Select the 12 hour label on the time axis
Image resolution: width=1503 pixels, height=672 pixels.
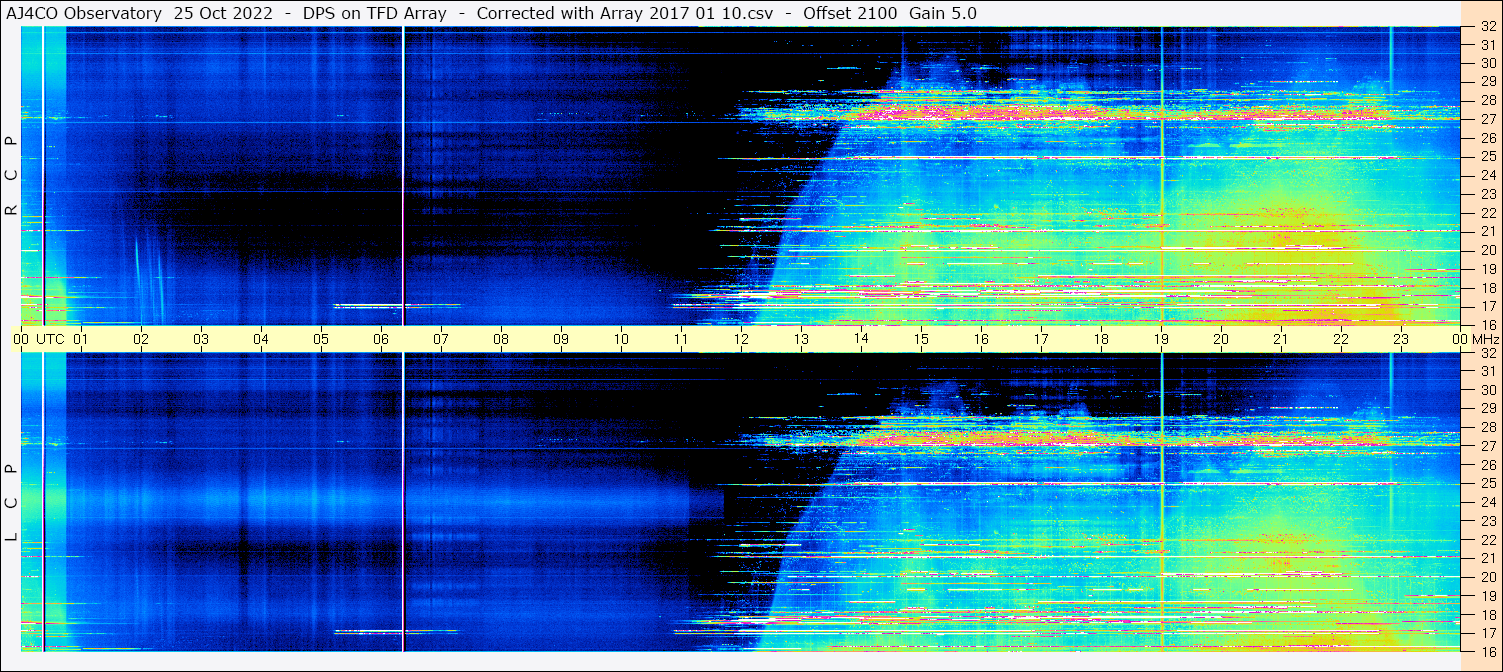coord(741,339)
